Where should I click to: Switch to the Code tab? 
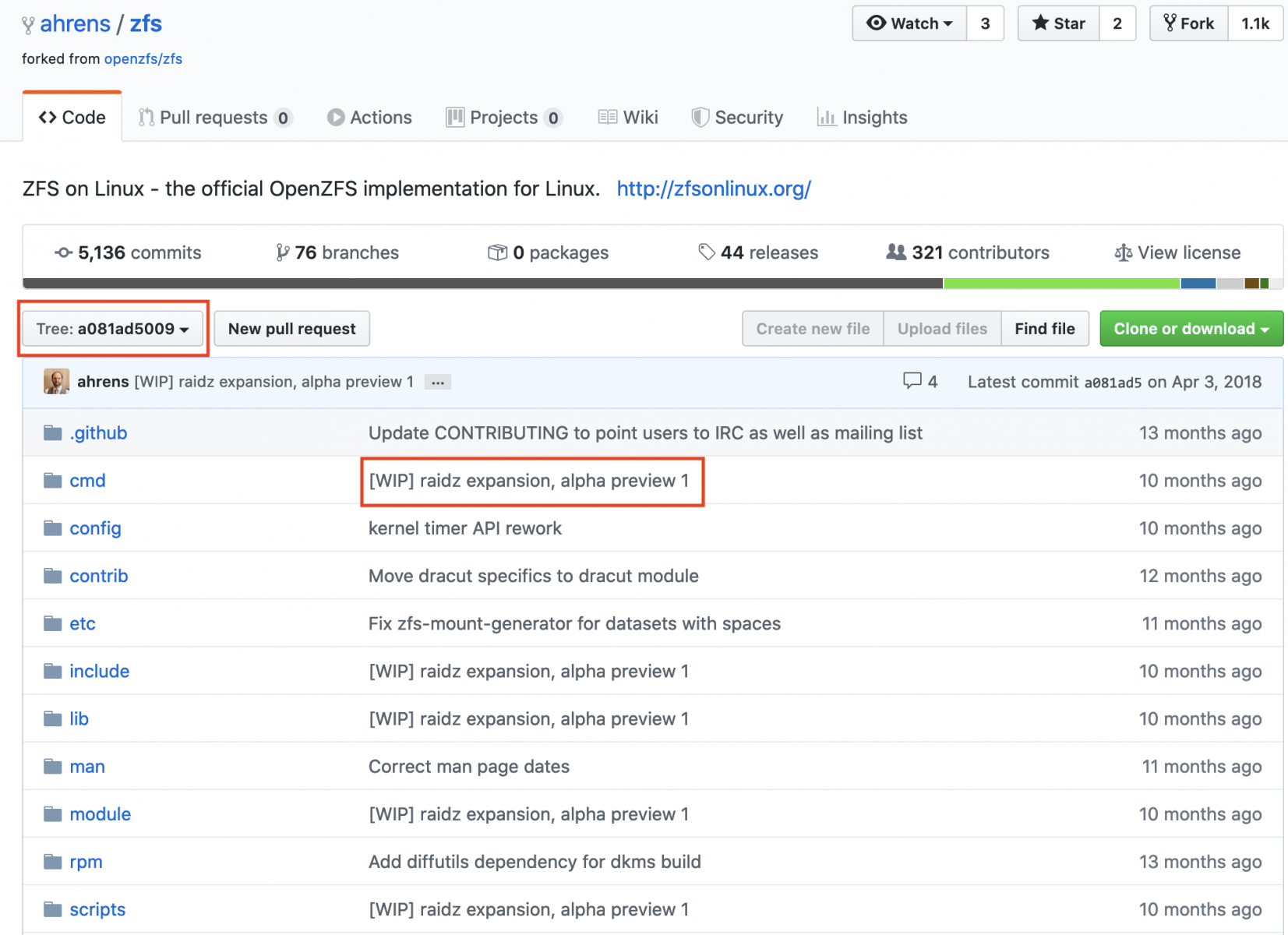click(x=72, y=117)
